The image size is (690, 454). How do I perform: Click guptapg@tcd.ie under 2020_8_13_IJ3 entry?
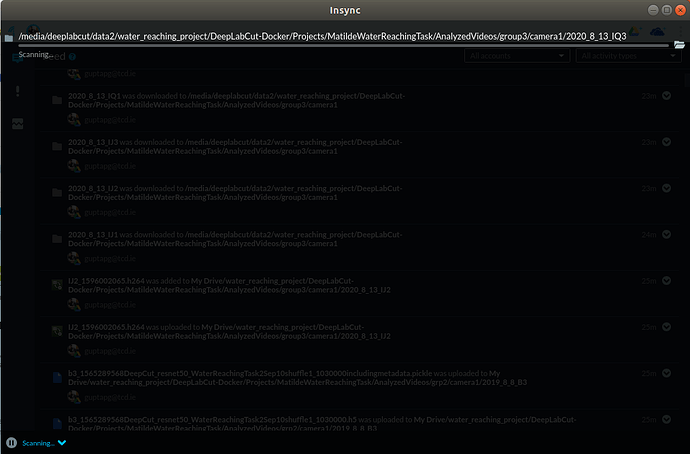click(x=110, y=166)
